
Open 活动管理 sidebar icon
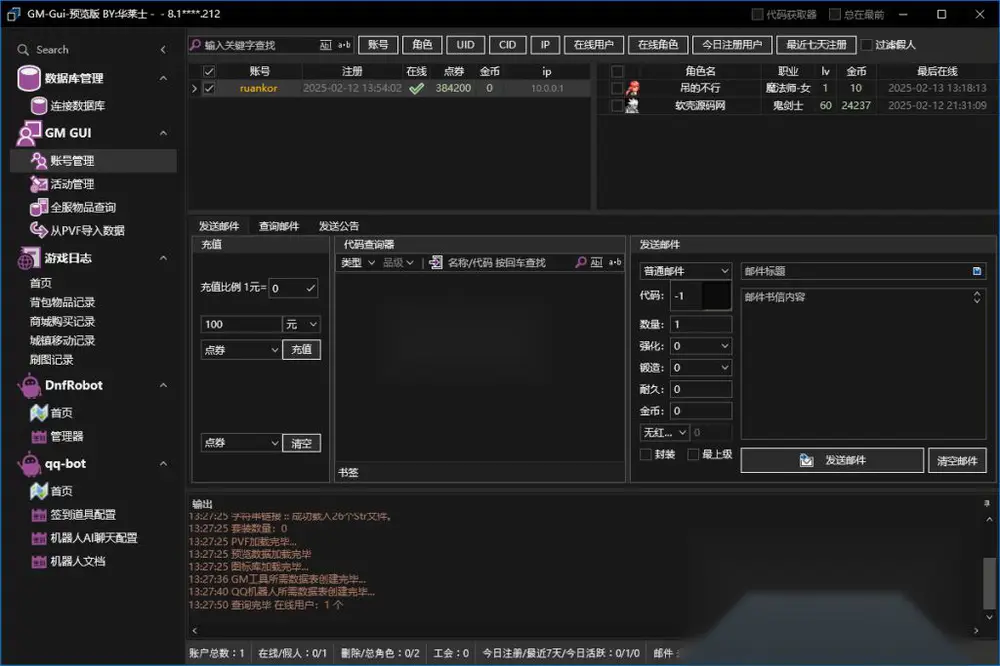39,184
